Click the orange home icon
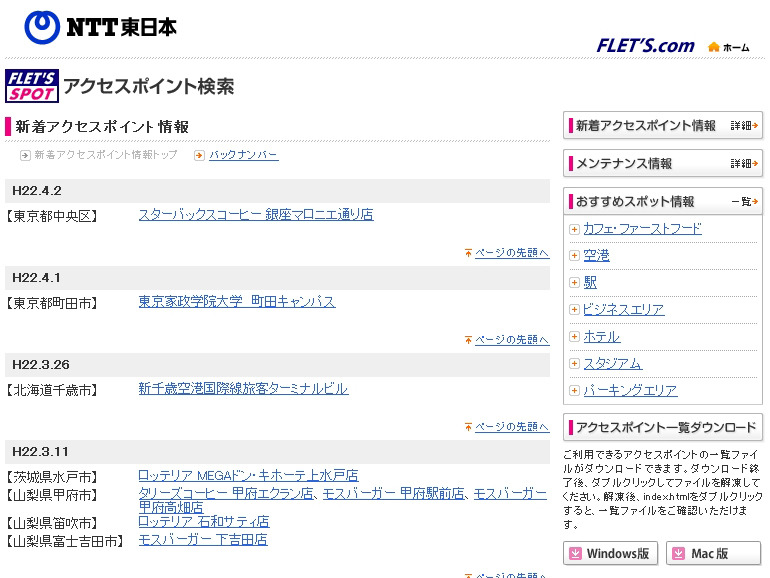Image resolution: width=770 pixels, height=578 pixels. click(x=714, y=47)
